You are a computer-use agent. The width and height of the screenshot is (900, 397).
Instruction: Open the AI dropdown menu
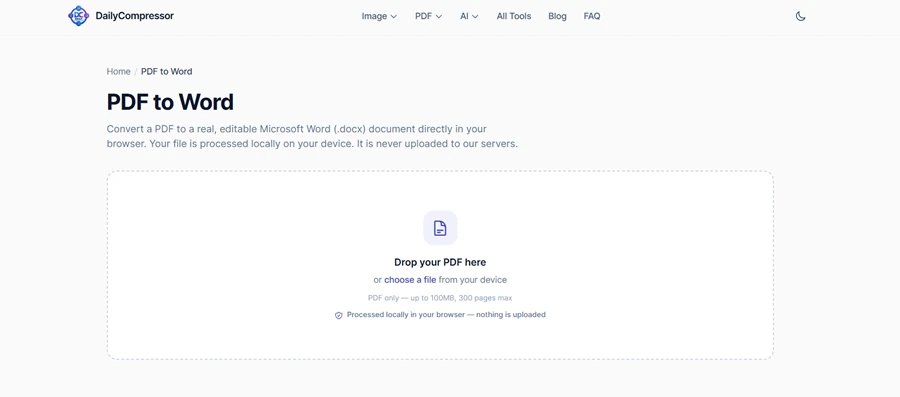click(469, 16)
